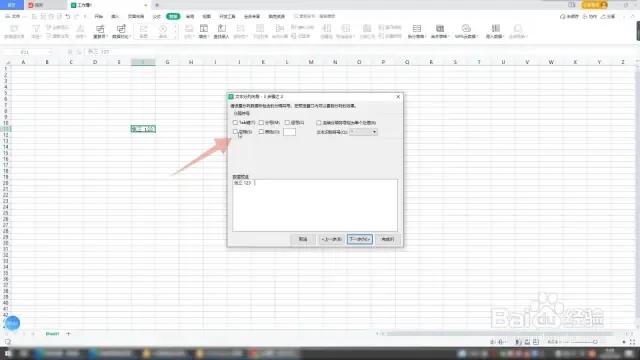Check the space delimiter checkbox
Screen dimensions: 640x360
coord(235,132)
